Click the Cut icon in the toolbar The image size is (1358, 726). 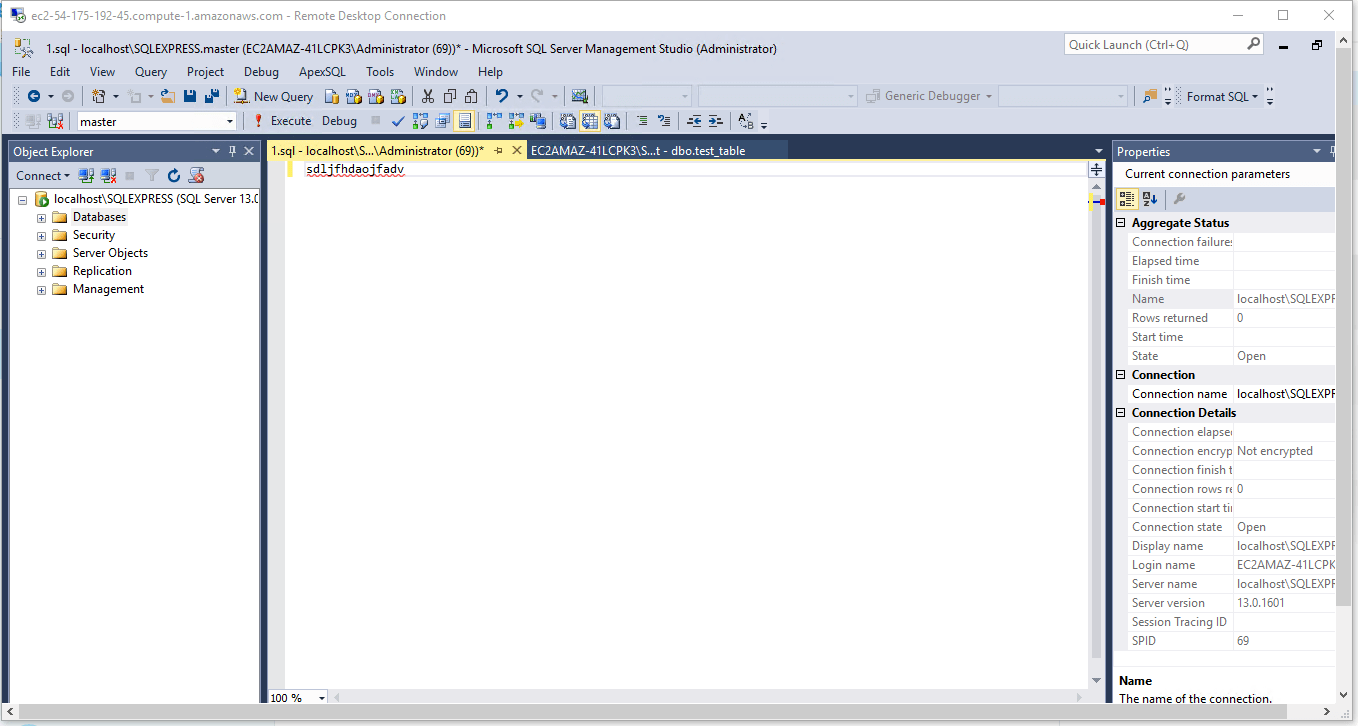427,96
